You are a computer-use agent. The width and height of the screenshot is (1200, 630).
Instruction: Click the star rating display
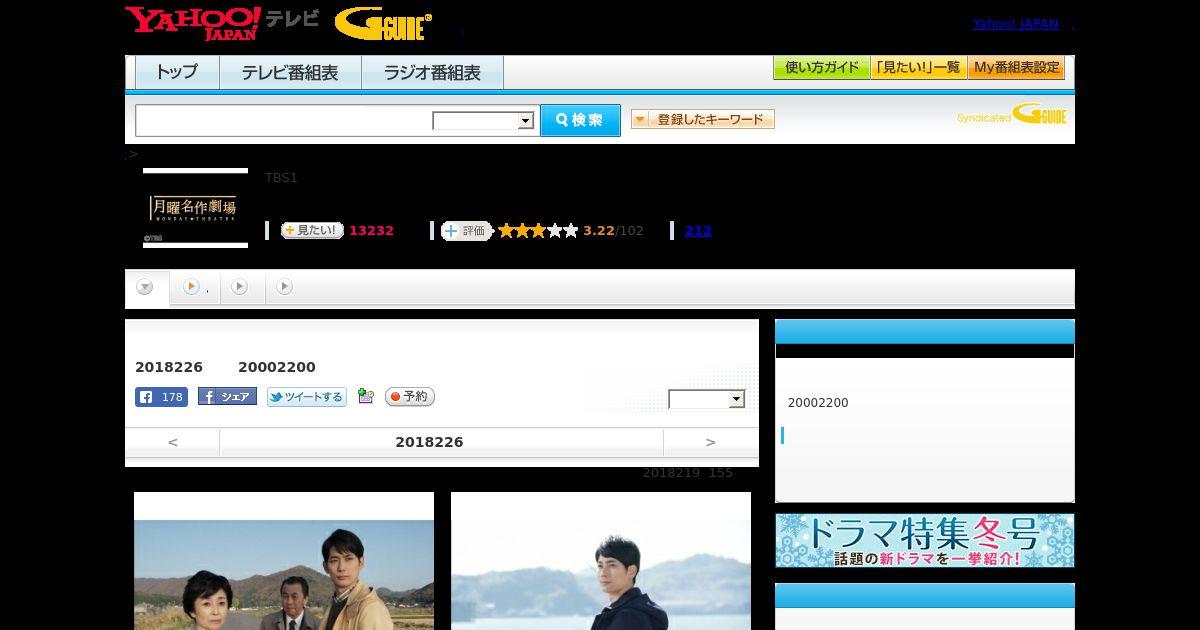pos(538,231)
